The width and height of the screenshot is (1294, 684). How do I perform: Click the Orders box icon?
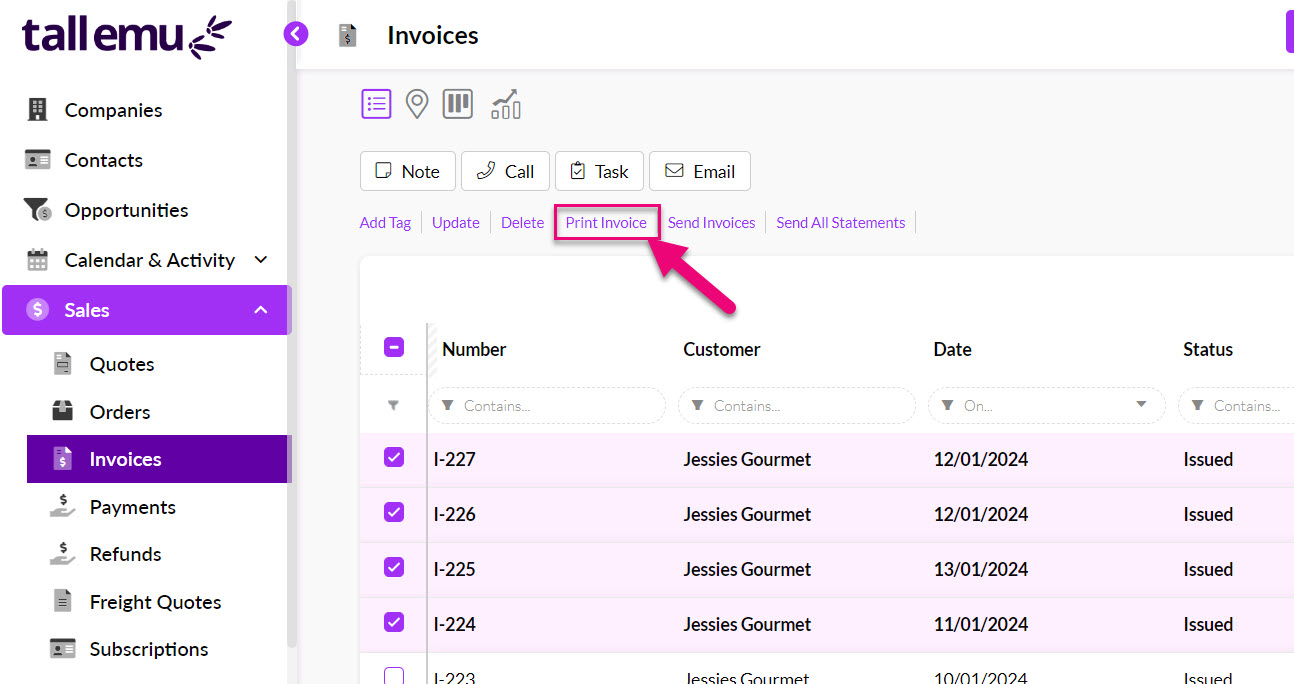click(62, 411)
